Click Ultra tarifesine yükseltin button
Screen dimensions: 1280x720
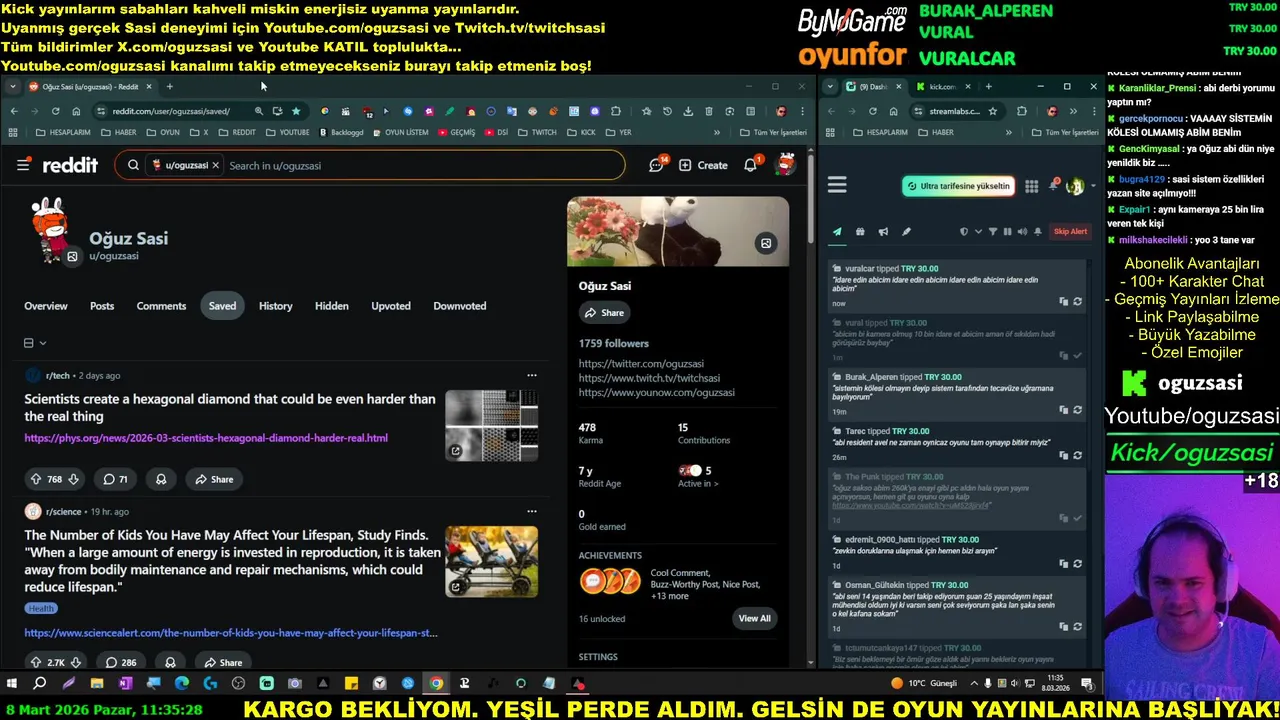pyautogui.click(x=958, y=186)
